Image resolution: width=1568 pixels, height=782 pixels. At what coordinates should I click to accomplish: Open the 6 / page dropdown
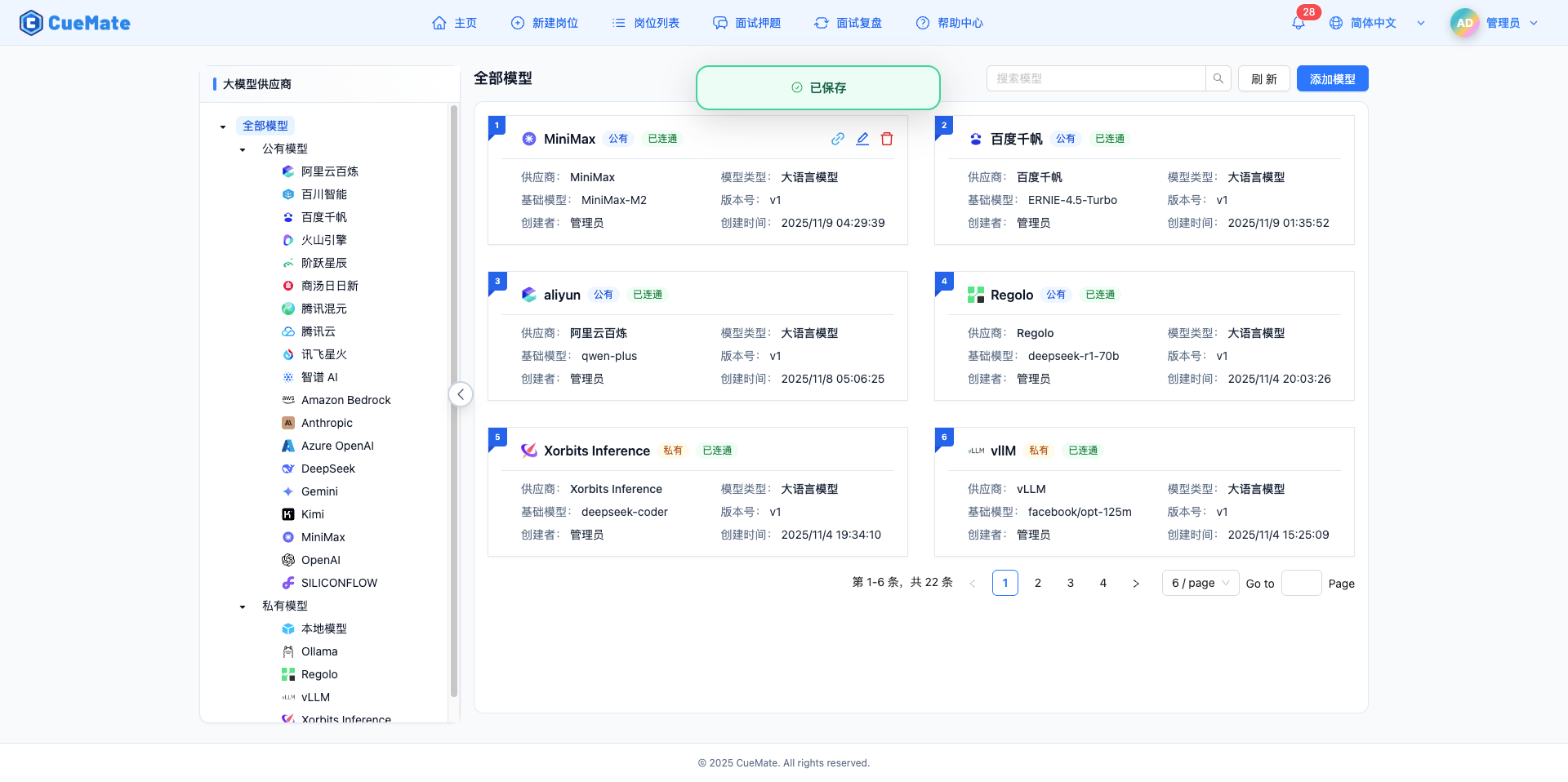tap(1200, 583)
